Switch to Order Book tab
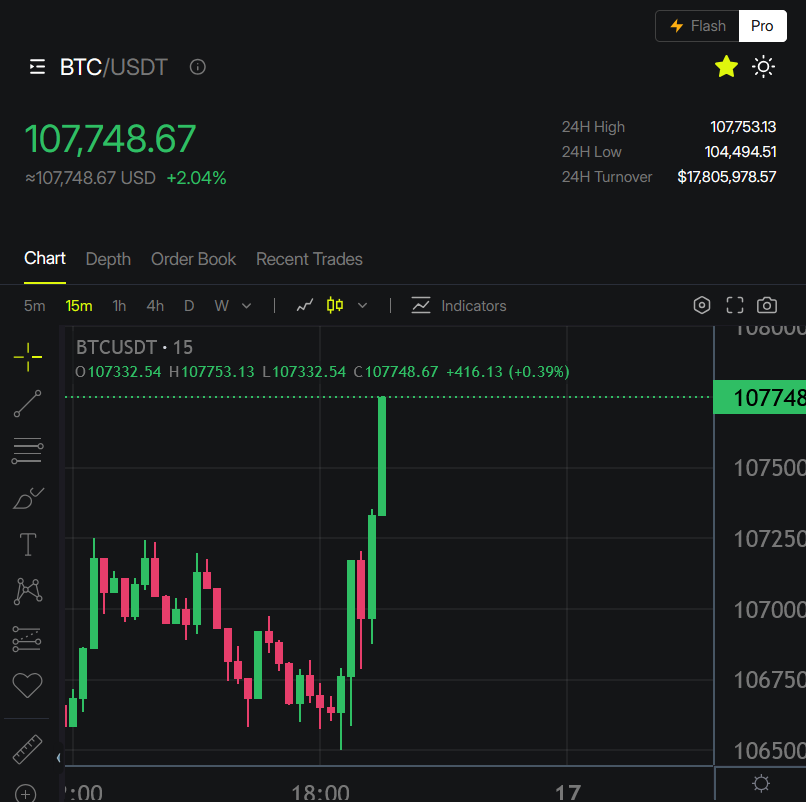The image size is (806, 802). (x=193, y=259)
